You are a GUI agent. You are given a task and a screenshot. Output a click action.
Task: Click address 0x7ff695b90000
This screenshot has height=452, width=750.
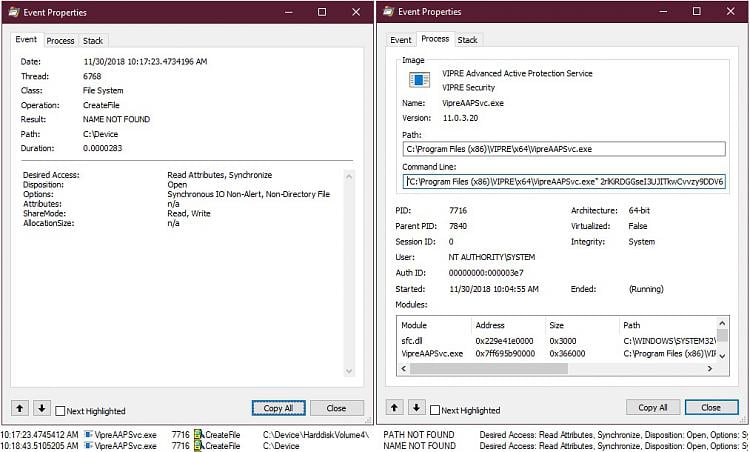tap(505, 354)
